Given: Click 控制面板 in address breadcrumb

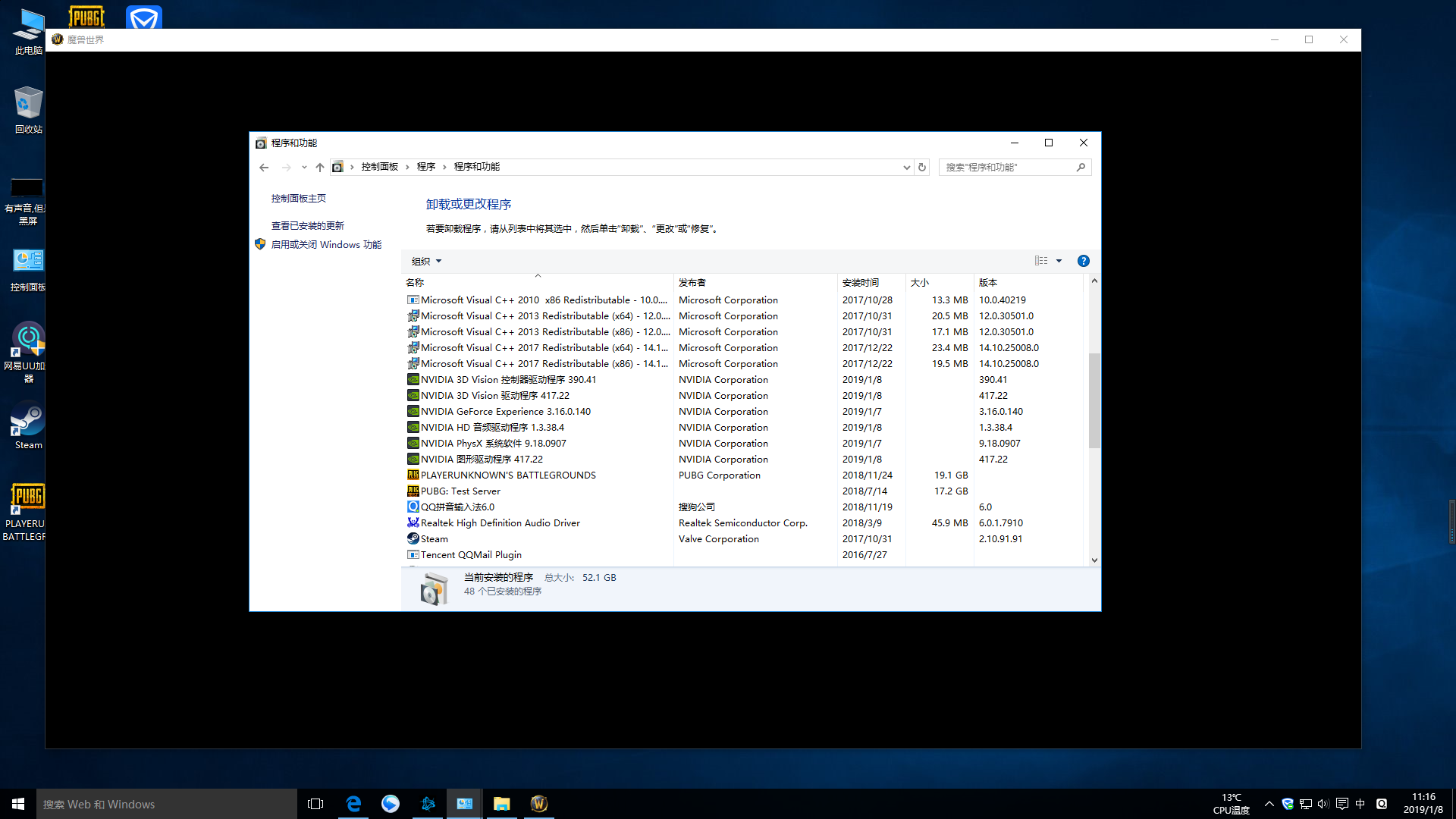Looking at the screenshot, I should click(379, 167).
